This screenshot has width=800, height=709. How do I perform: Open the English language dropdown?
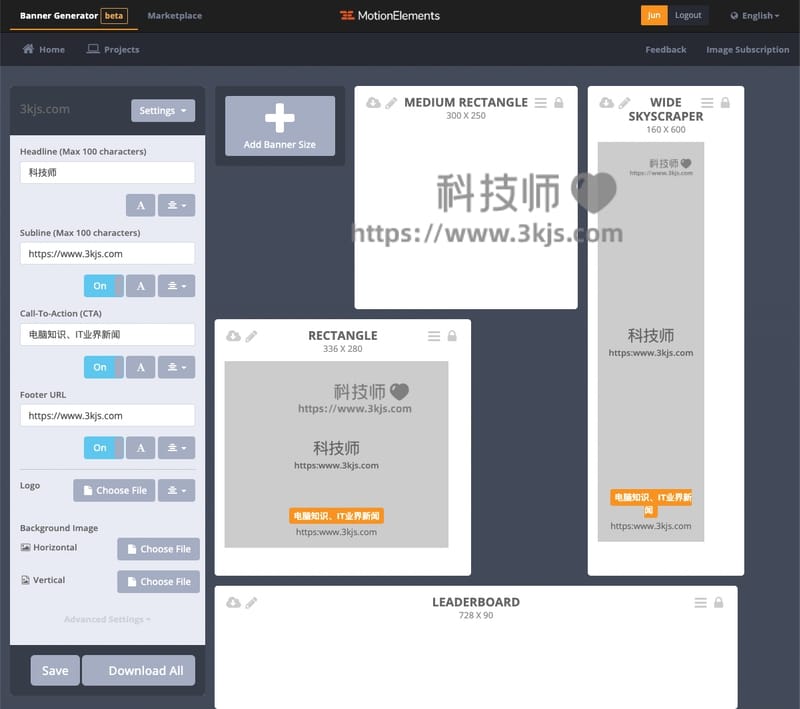[755, 16]
